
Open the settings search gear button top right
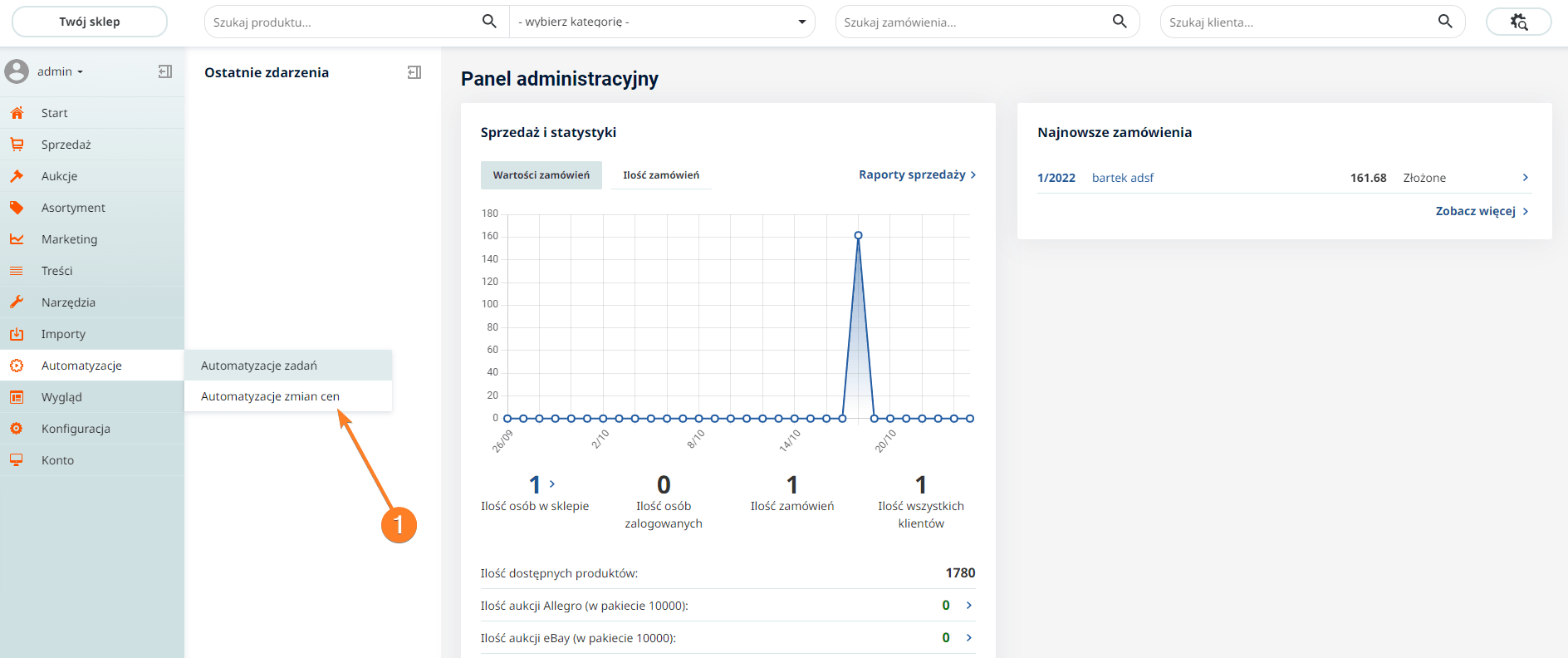point(1519,22)
